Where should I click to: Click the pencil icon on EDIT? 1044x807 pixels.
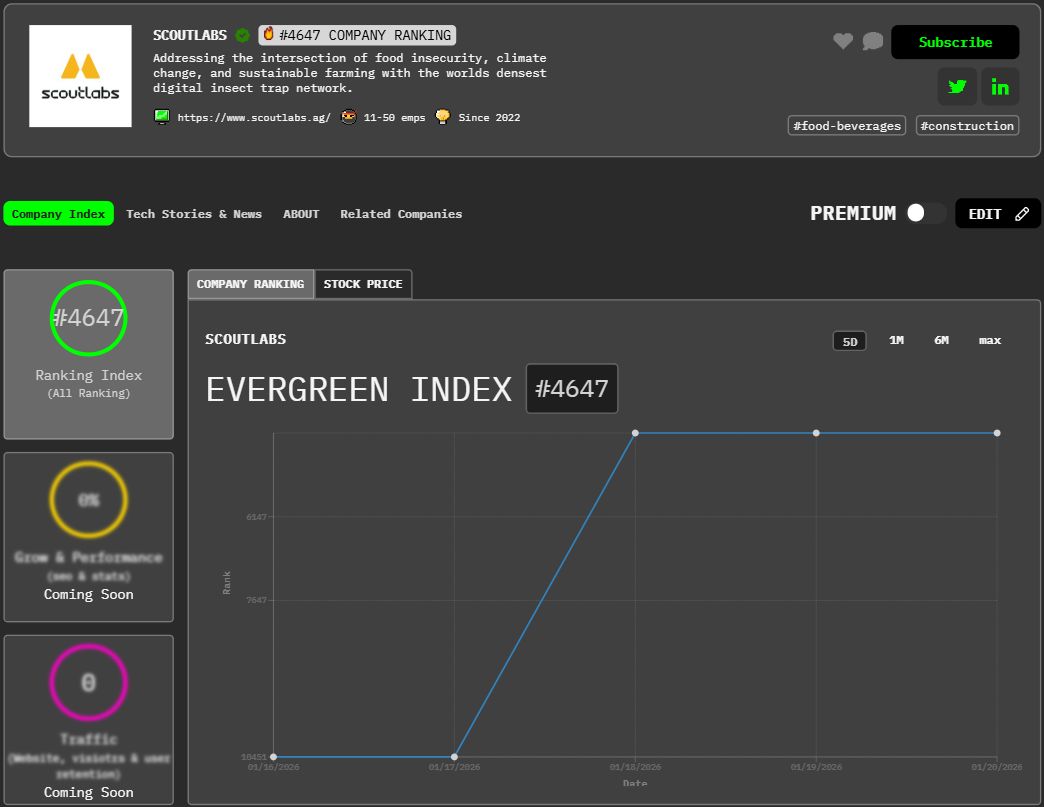click(1021, 214)
